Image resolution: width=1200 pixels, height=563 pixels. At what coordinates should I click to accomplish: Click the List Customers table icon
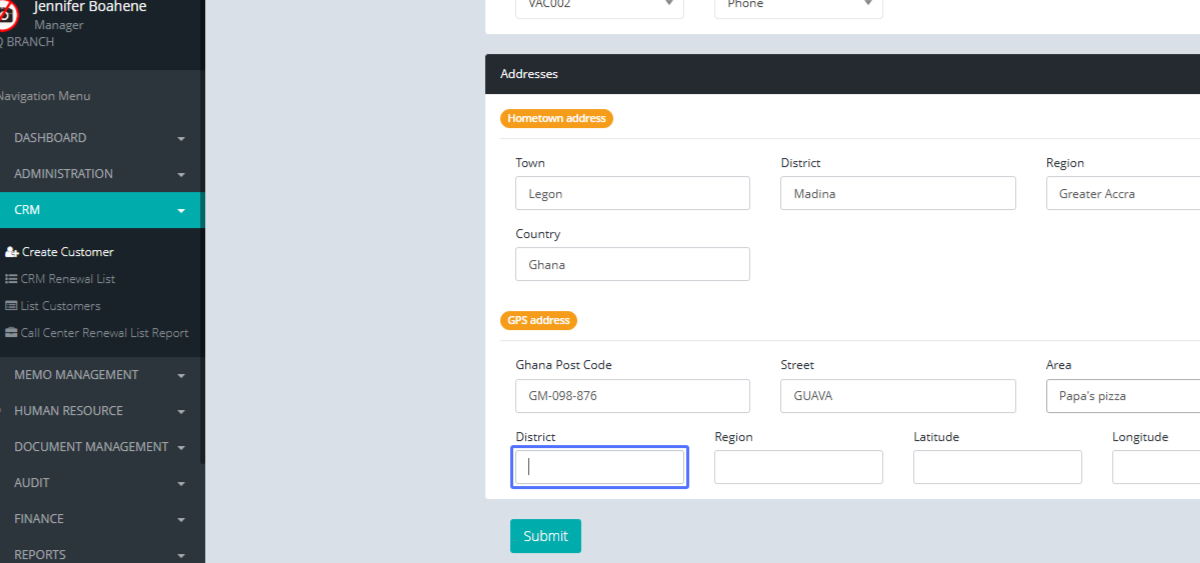[11, 306]
